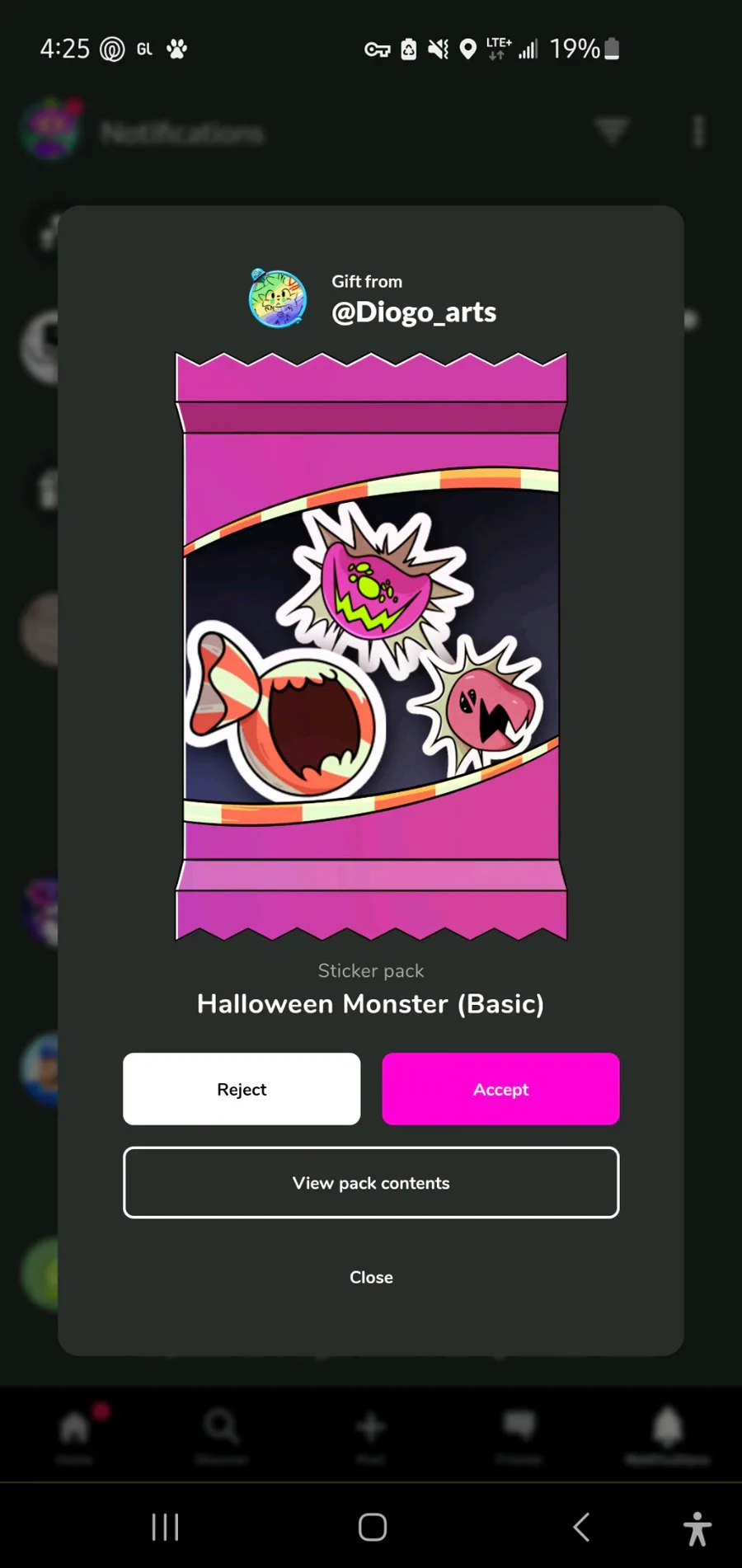Open the notifications filter icon
Viewport: 742px width, 1568px height.
612,130
